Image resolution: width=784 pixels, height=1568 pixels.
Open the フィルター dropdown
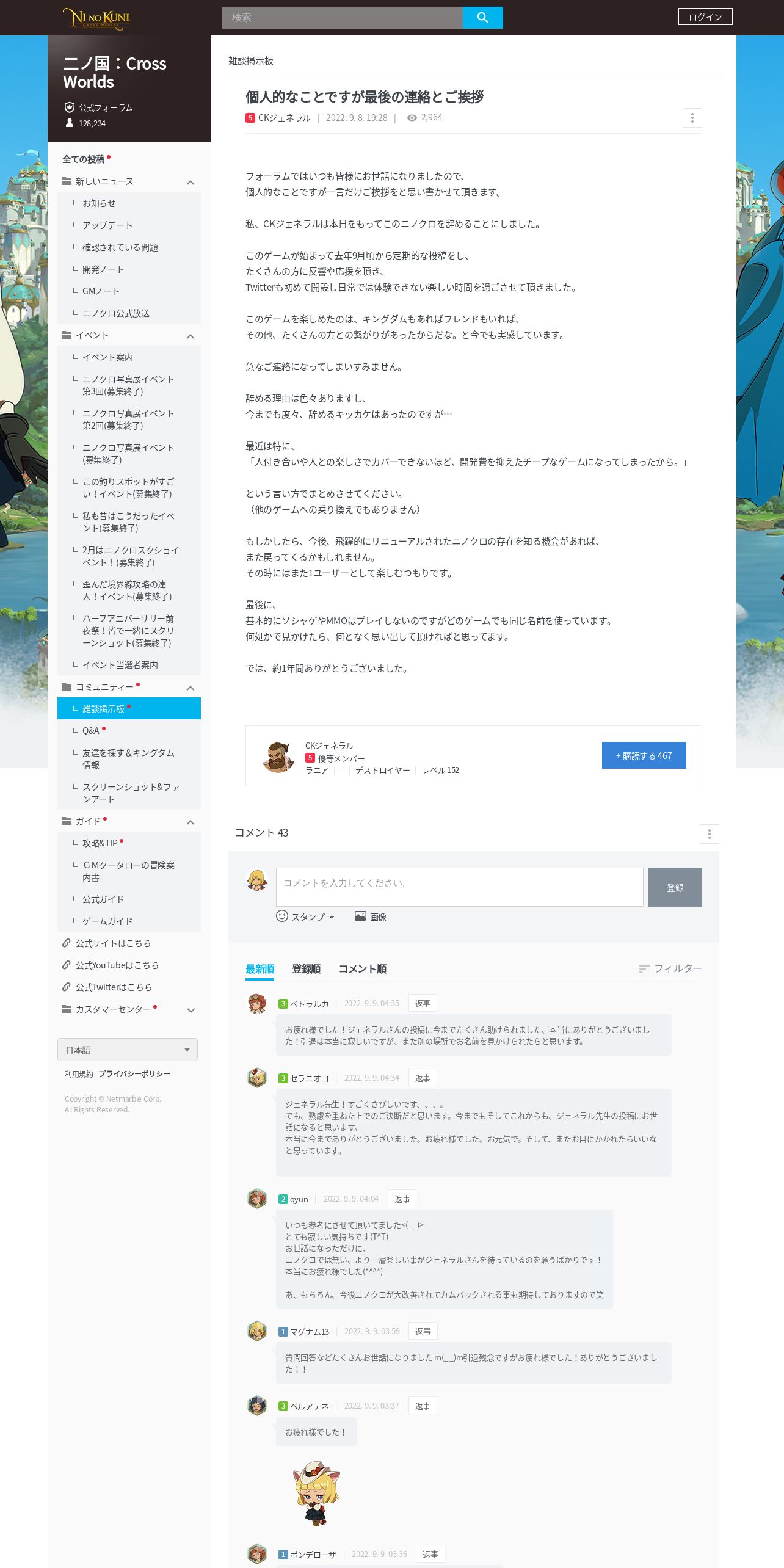(x=670, y=968)
